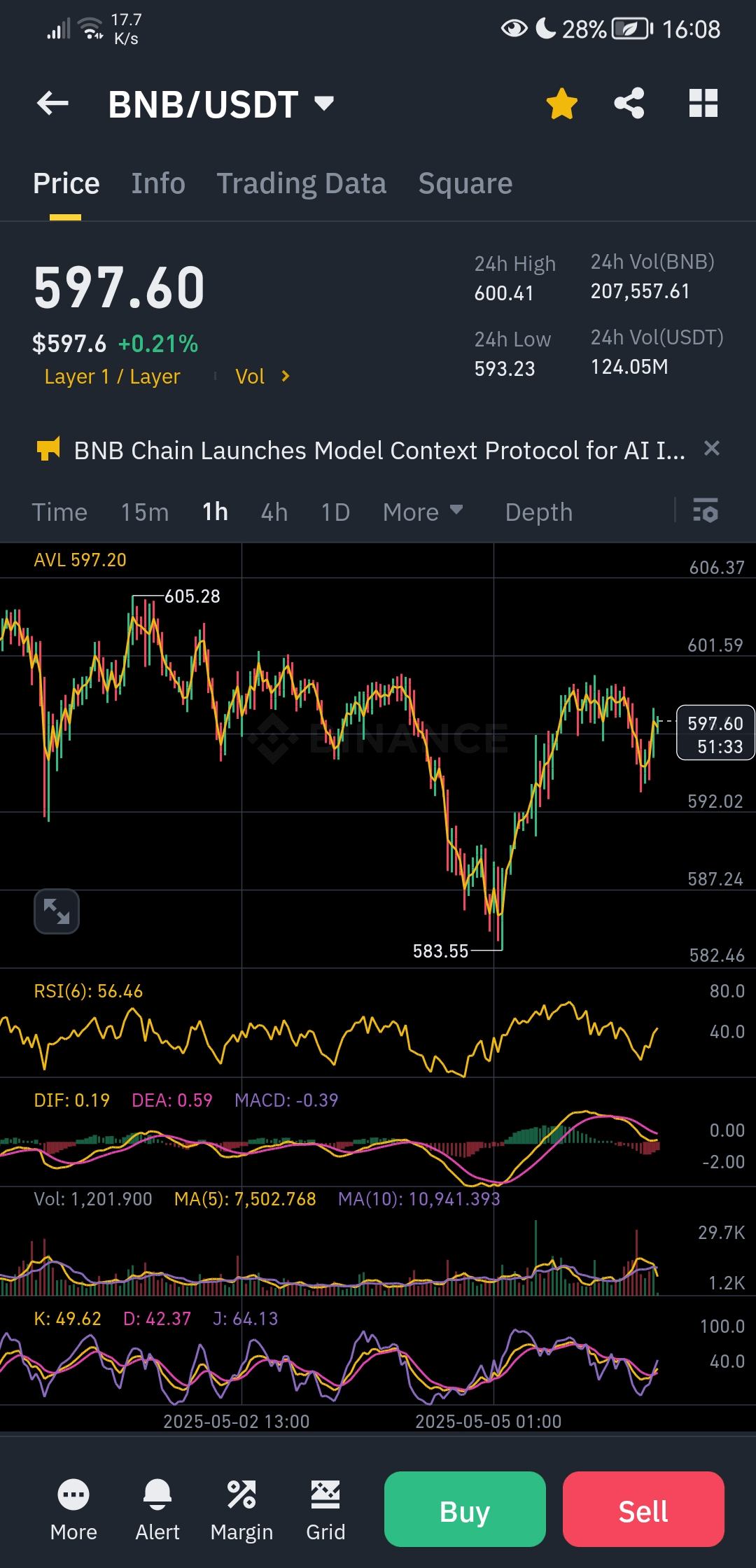
Task: Tap the 605.28 high marker
Action: click(192, 596)
